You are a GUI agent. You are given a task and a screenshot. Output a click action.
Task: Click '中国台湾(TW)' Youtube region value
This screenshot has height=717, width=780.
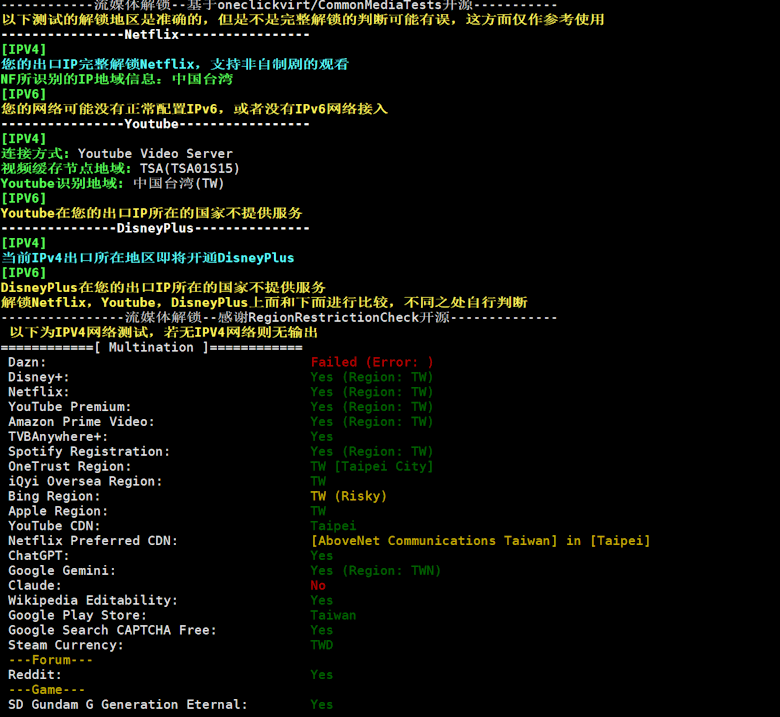point(179,184)
